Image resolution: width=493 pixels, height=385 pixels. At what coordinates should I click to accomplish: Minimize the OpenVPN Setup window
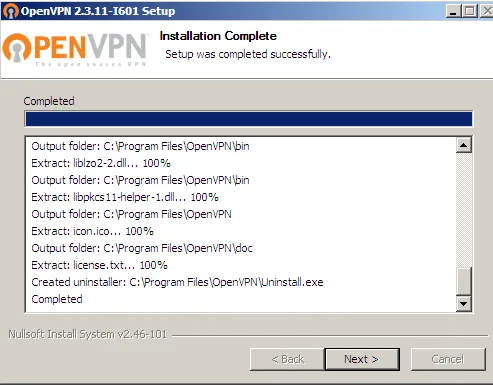(453, 11)
